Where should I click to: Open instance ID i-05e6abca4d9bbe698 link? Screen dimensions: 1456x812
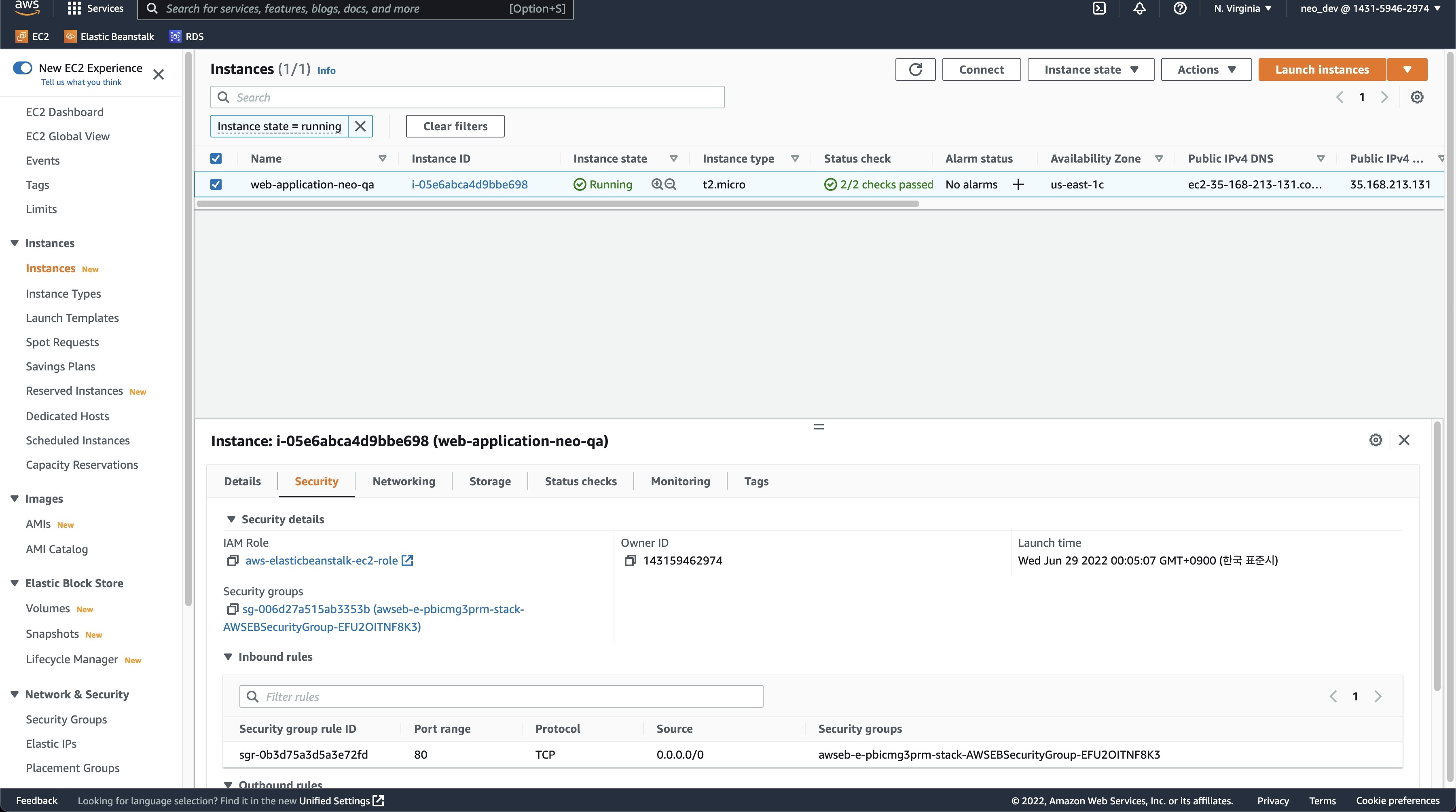coord(470,184)
